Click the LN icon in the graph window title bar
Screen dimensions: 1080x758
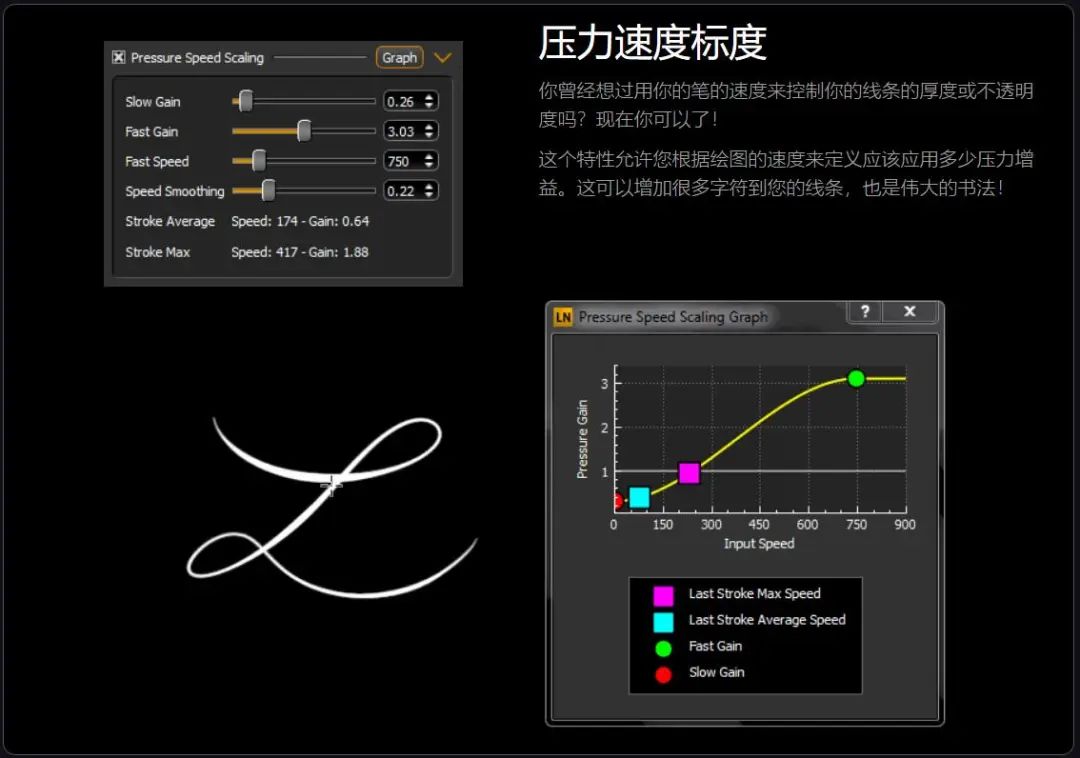click(x=563, y=315)
